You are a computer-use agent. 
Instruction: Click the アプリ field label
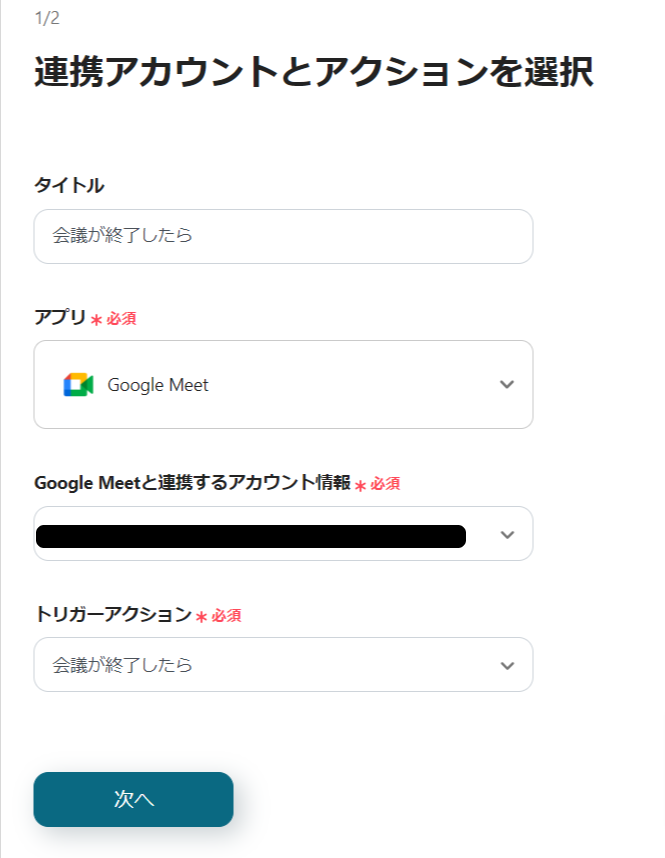pos(60,317)
